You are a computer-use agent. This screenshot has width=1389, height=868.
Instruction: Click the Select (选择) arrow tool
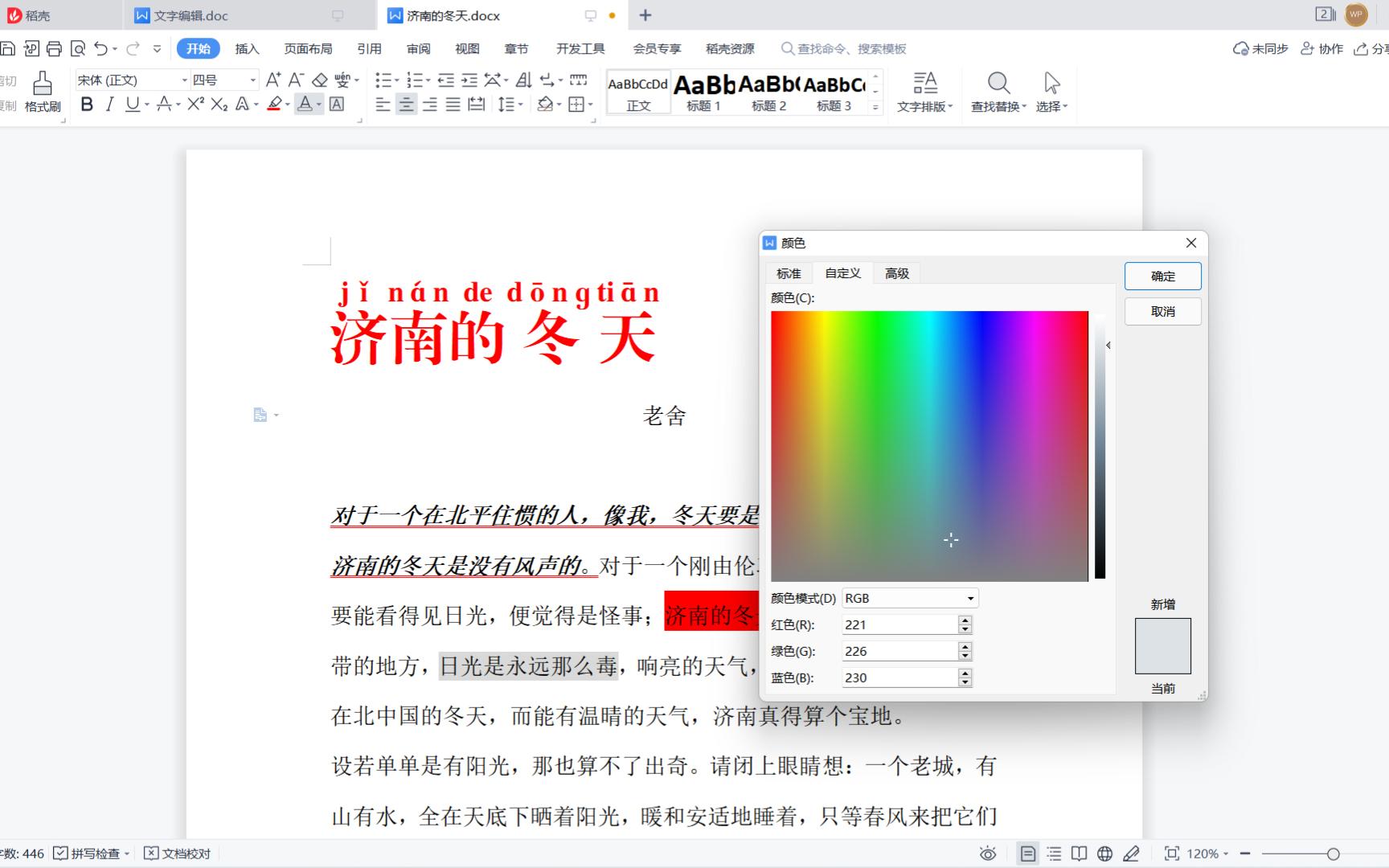[1051, 92]
